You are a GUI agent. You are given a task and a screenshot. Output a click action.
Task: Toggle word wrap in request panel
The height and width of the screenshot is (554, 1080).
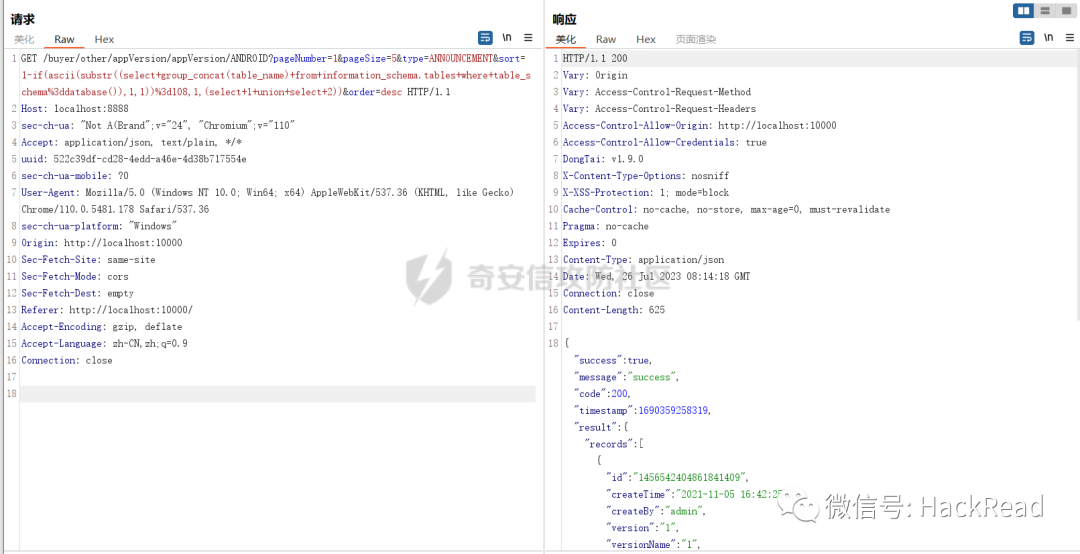(486, 38)
